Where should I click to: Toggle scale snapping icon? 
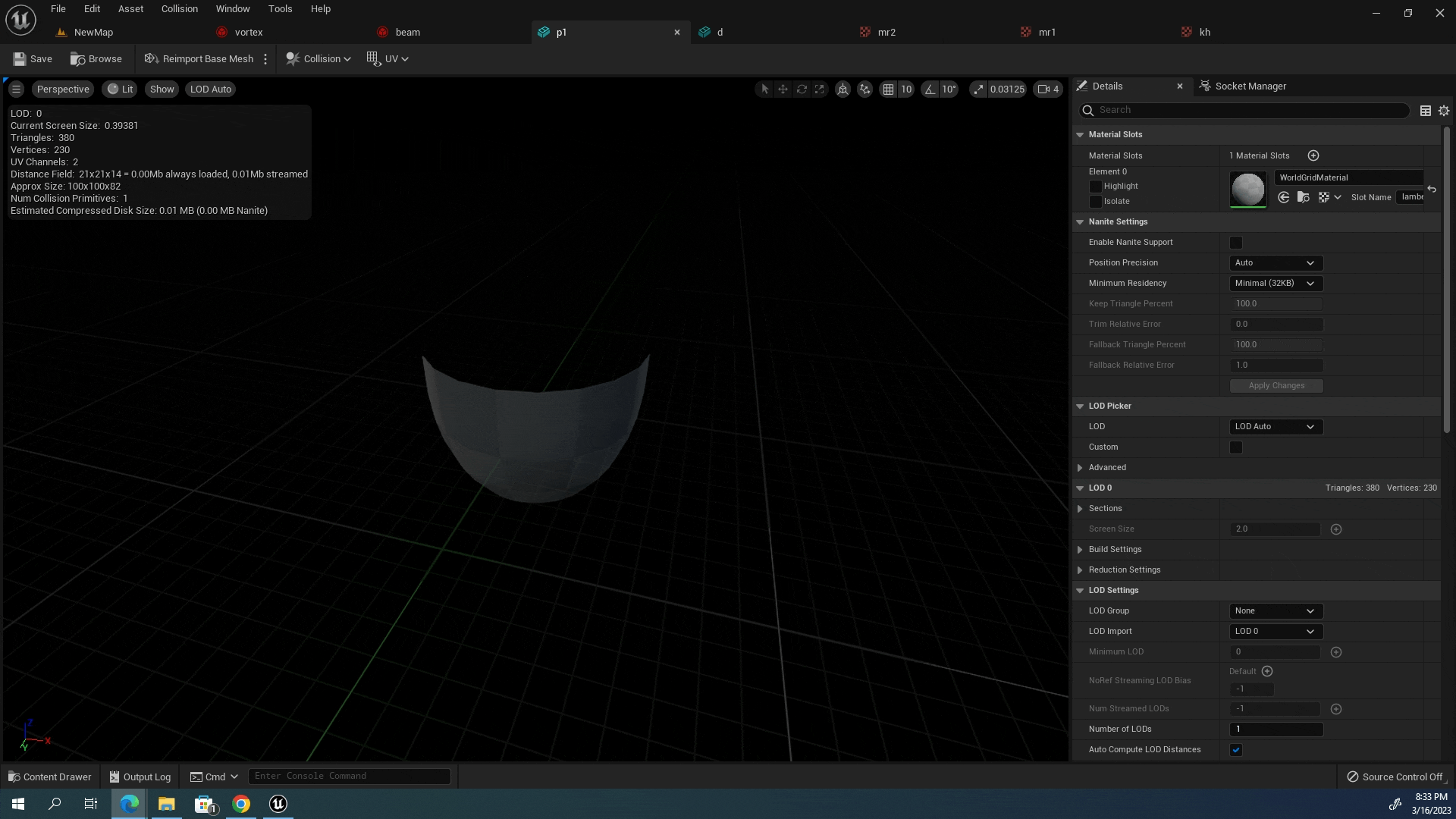[x=978, y=89]
